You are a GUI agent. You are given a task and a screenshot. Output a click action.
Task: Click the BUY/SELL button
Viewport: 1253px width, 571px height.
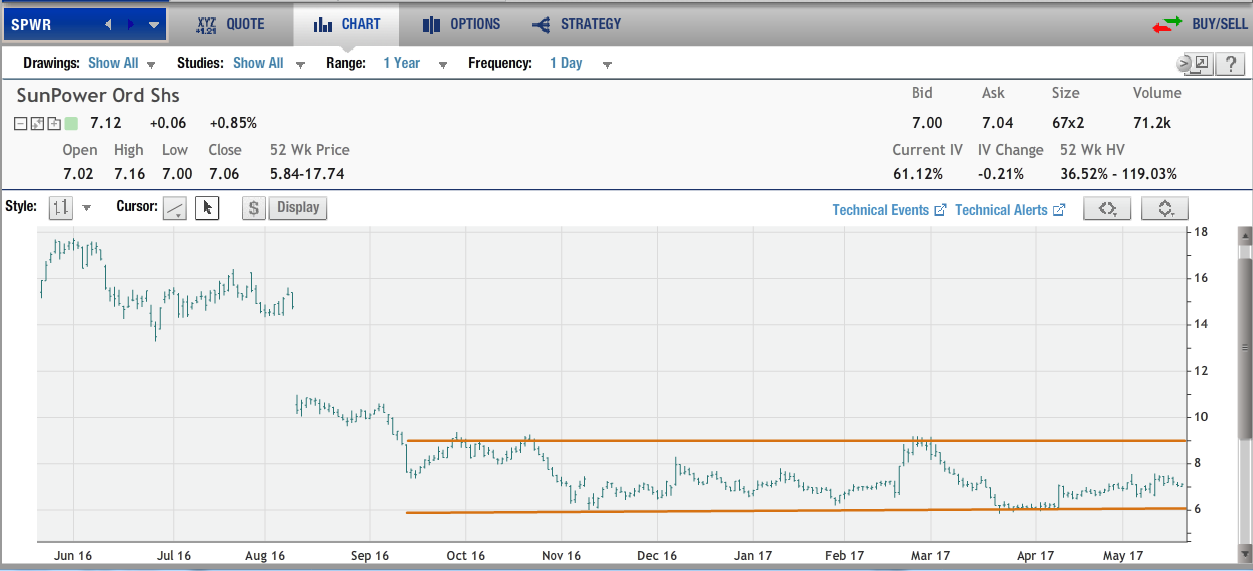[x=1200, y=24]
